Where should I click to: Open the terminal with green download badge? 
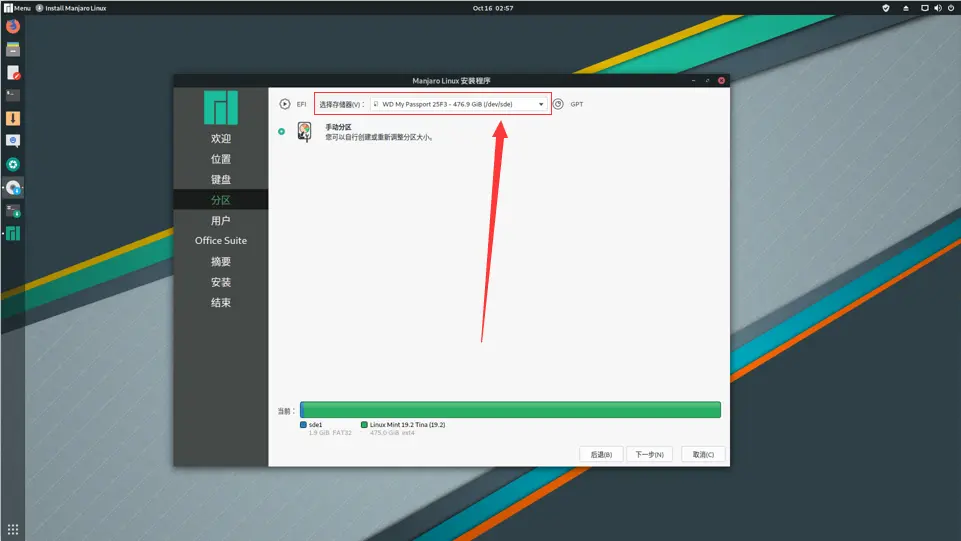tap(13, 211)
